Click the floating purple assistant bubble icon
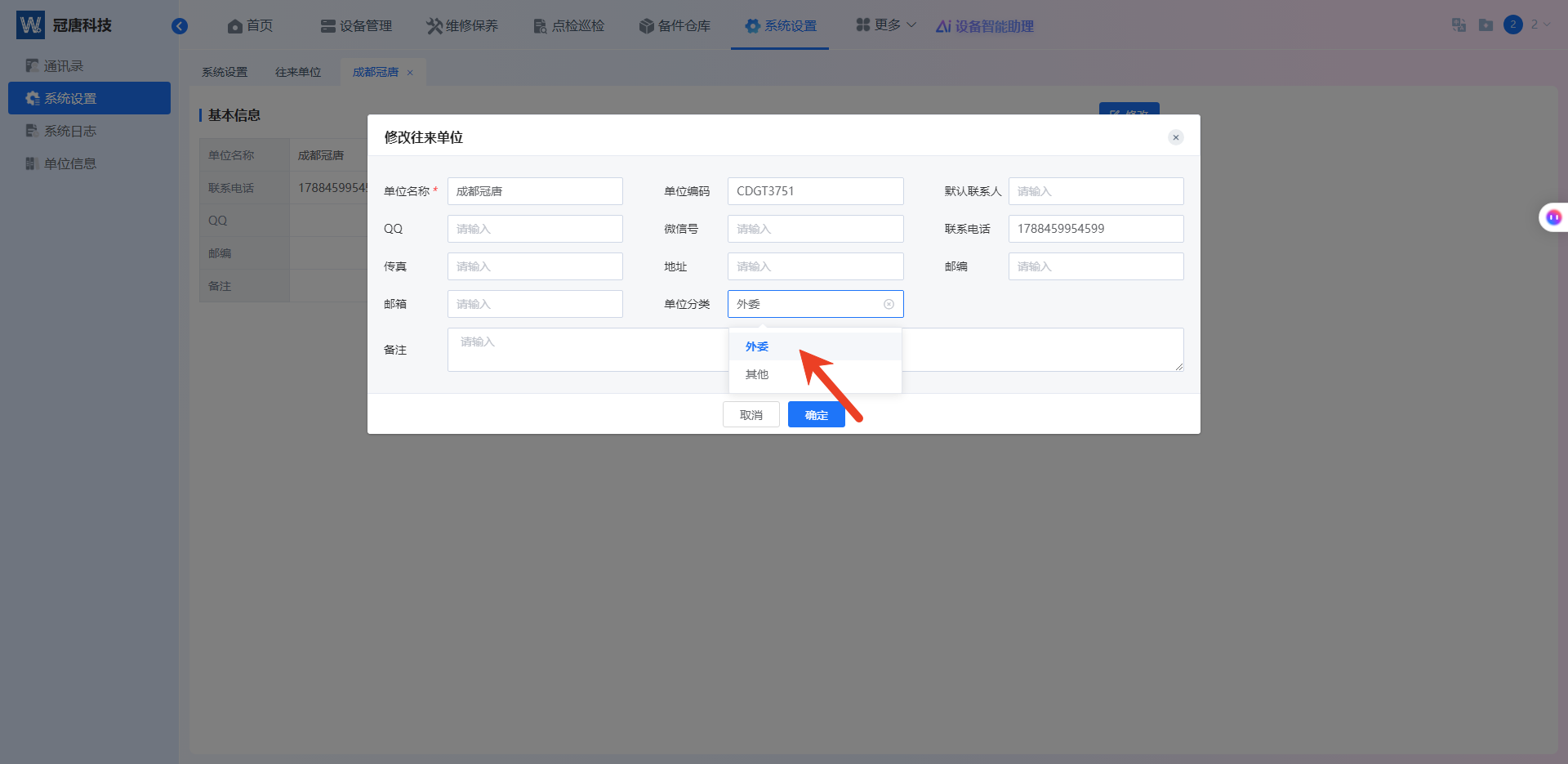1568x764 pixels. pyautogui.click(x=1553, y=217)
